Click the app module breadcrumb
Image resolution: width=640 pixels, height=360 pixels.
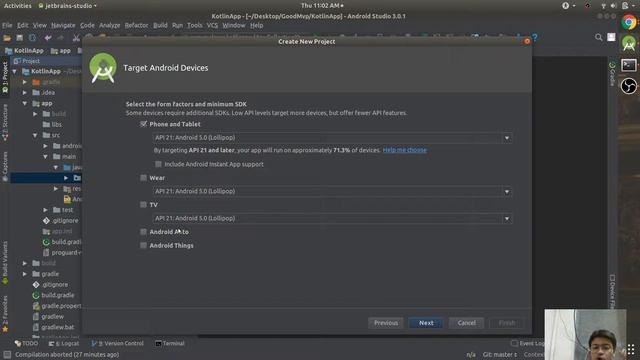[x=60, y=51]
